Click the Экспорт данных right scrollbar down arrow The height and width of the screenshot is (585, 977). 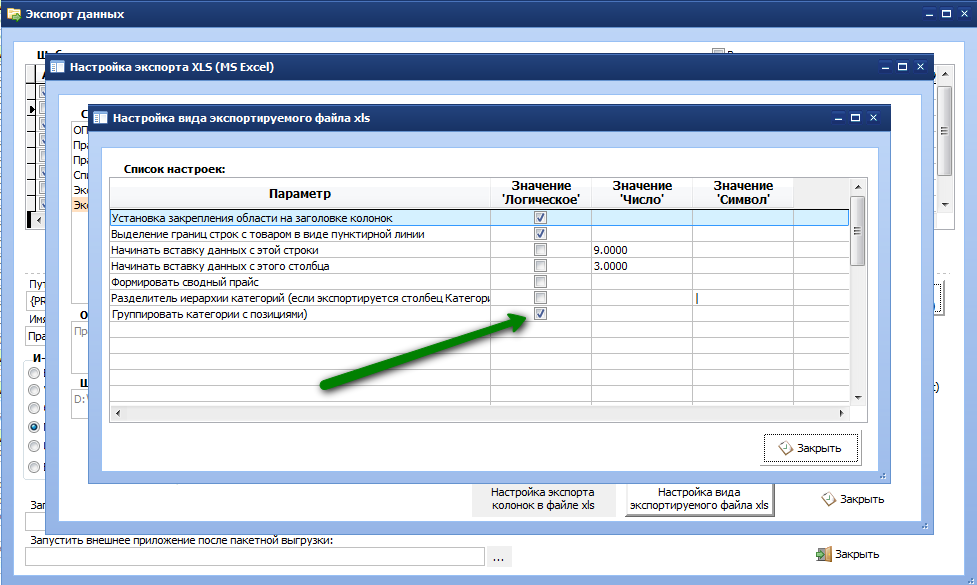(x=945, y=204)
